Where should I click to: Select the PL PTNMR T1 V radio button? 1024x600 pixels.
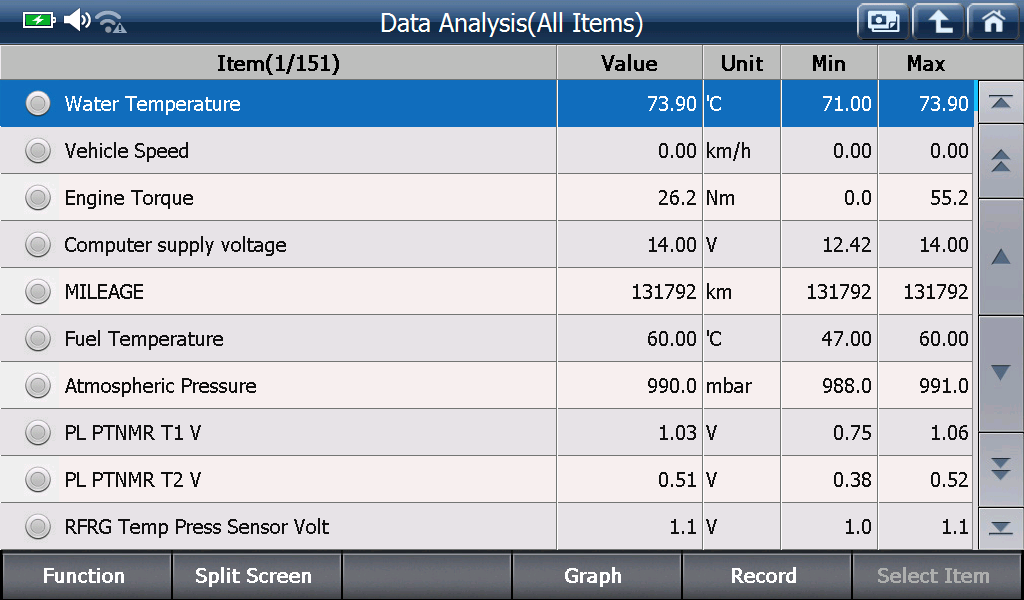click(x=38, y=432)
